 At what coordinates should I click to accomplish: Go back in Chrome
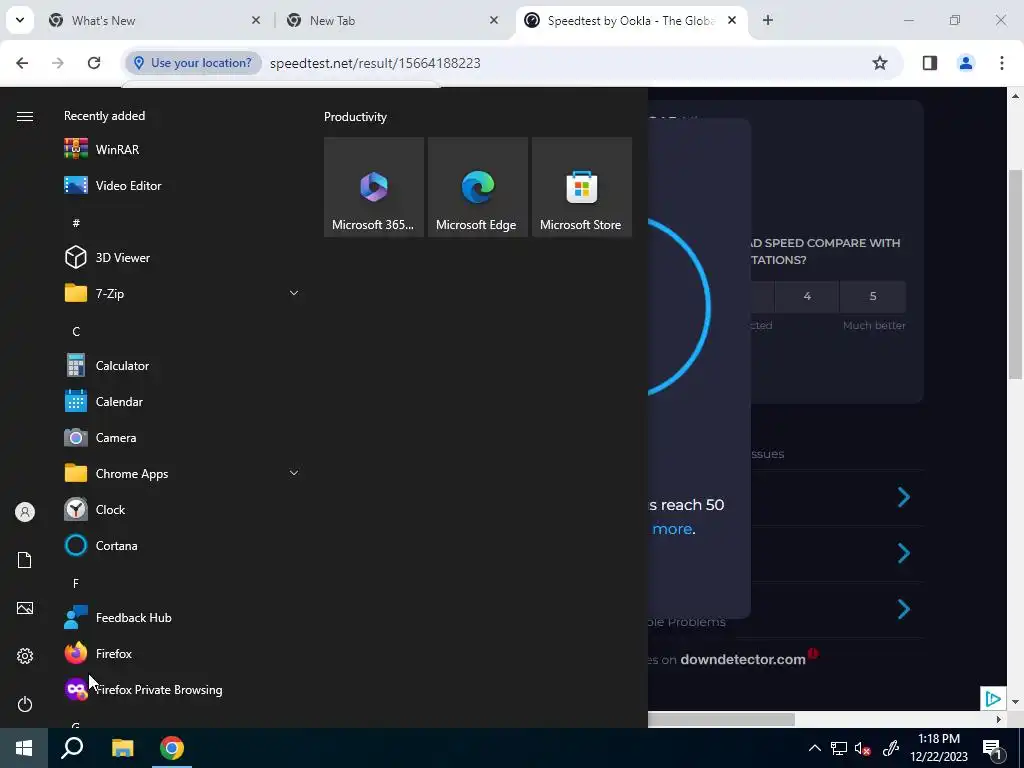(22, 63)
